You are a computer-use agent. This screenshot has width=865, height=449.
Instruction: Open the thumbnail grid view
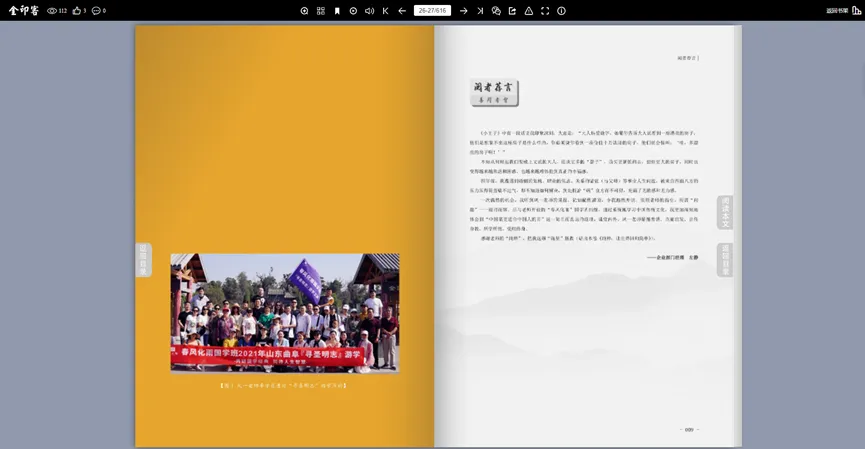click(321, 10)
